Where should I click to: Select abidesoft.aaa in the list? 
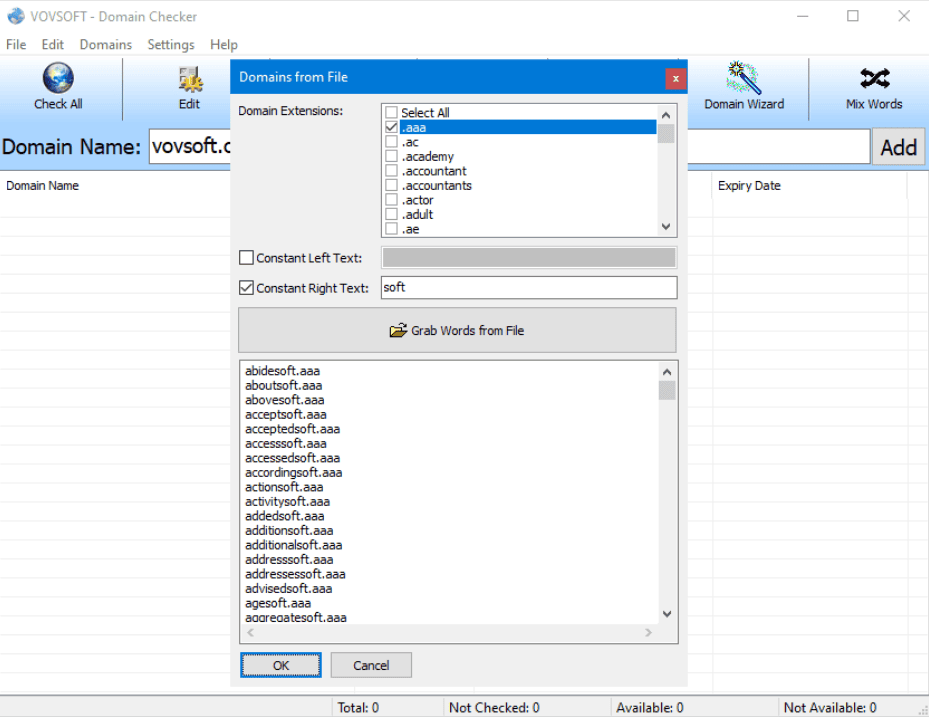coord(283,371)
